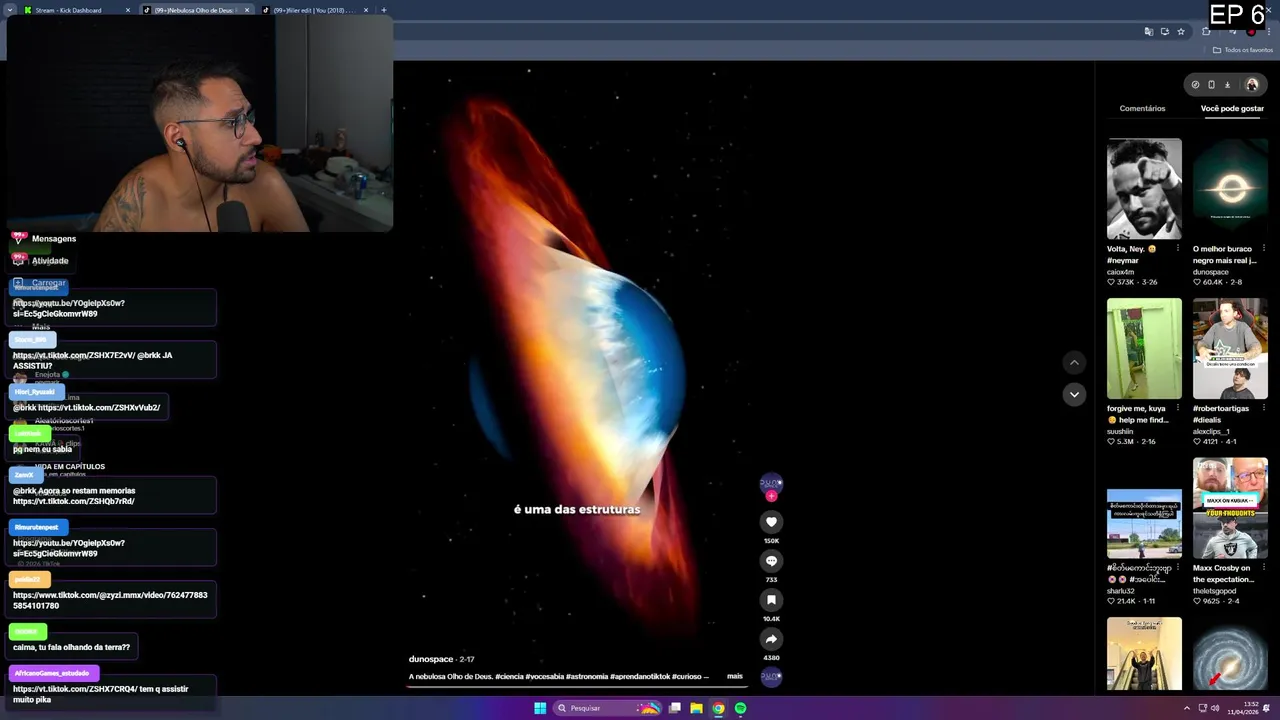Open the sharlu32 video thumbnail
1280x720 pixels.
[1144, 524]
